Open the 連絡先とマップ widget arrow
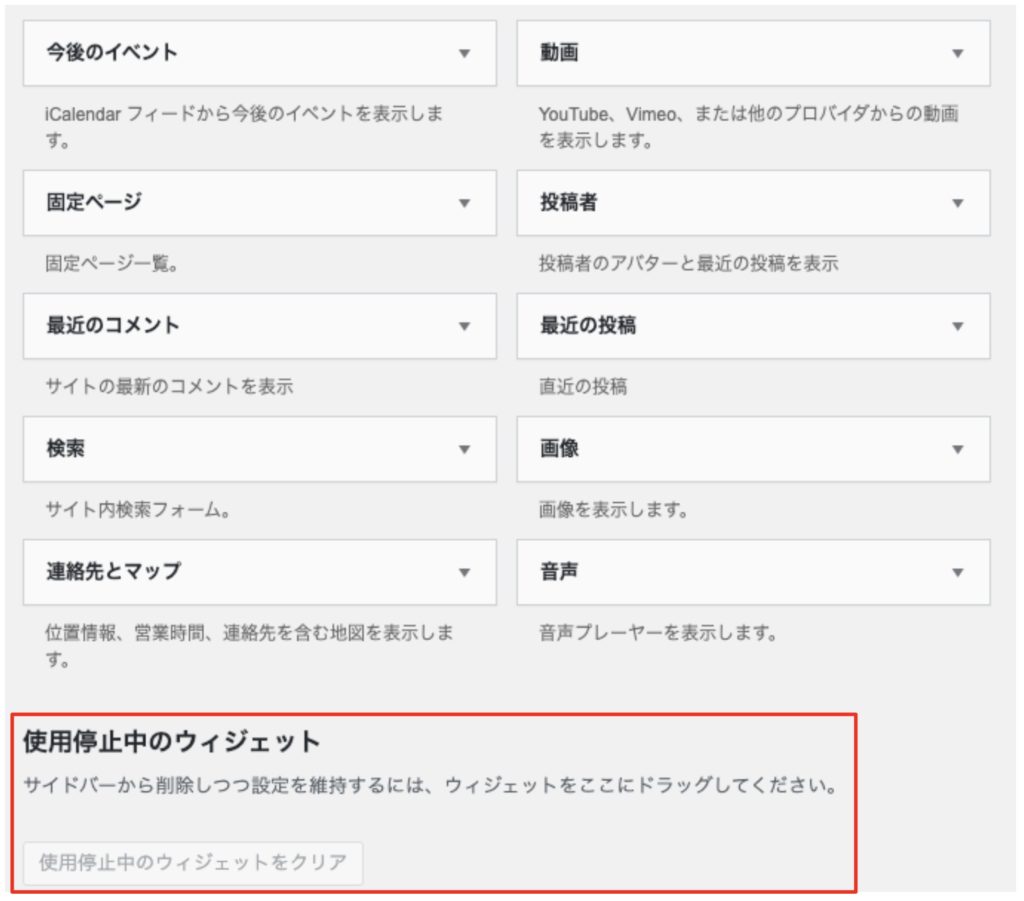Image resolution: width=1024 pixels, height=901 pixels. pos(464,573)
